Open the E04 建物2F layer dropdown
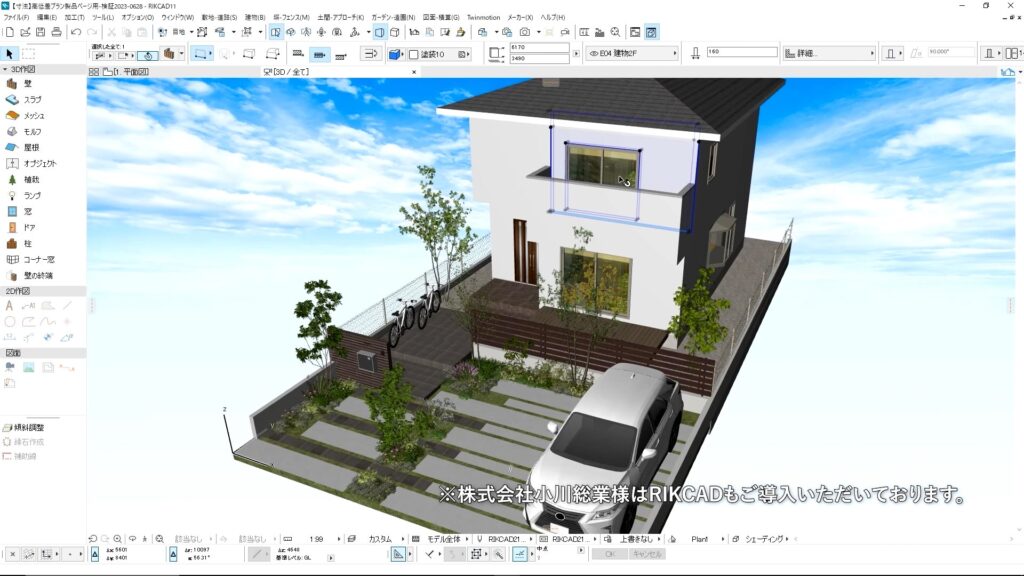1024x576 pixels. pyautogui.click(x=632, y=54)
